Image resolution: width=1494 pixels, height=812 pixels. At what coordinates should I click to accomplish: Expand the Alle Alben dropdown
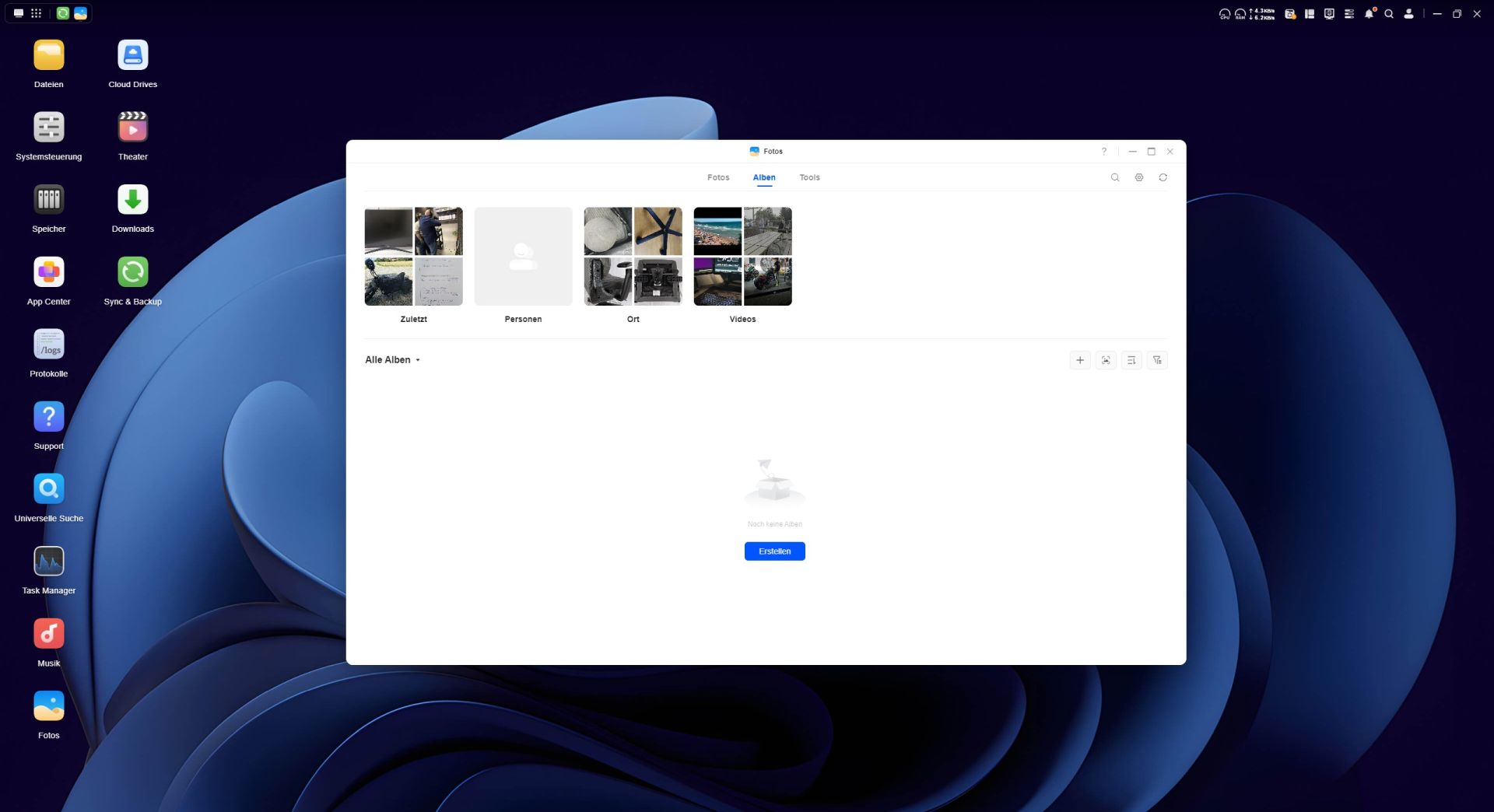(x=393, y=360)
